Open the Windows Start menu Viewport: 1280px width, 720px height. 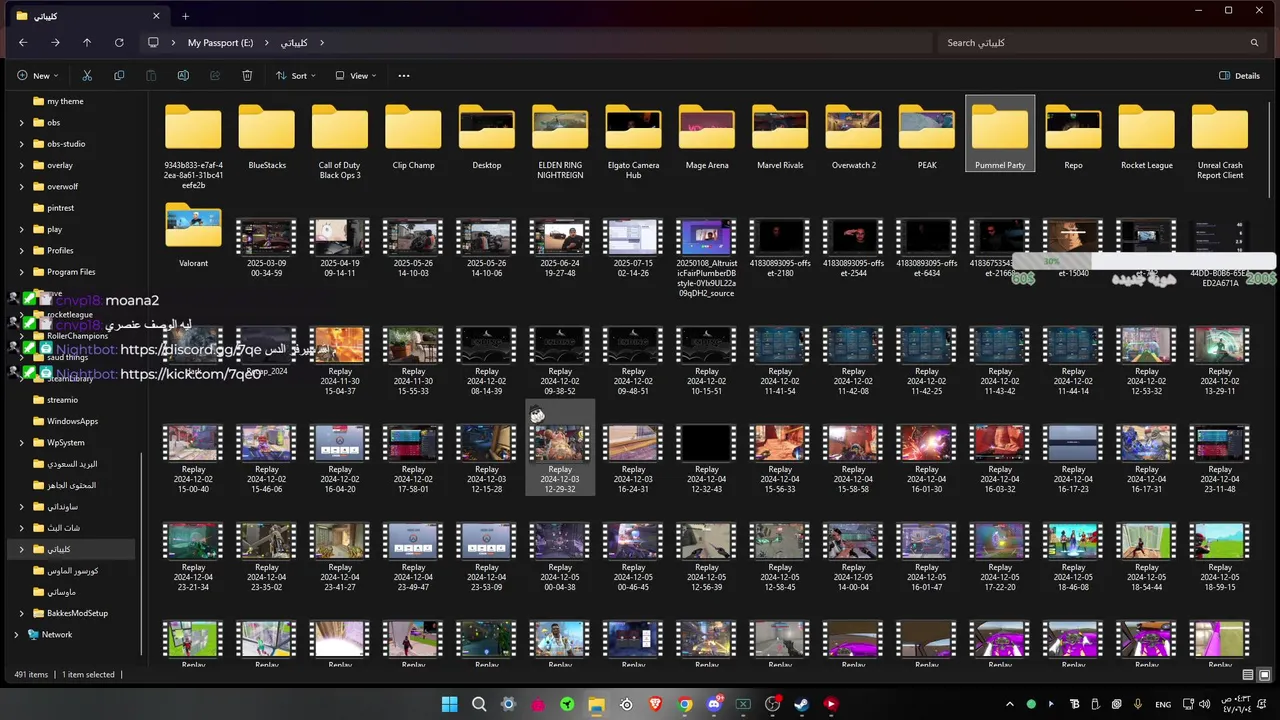[x=450, y=704]
